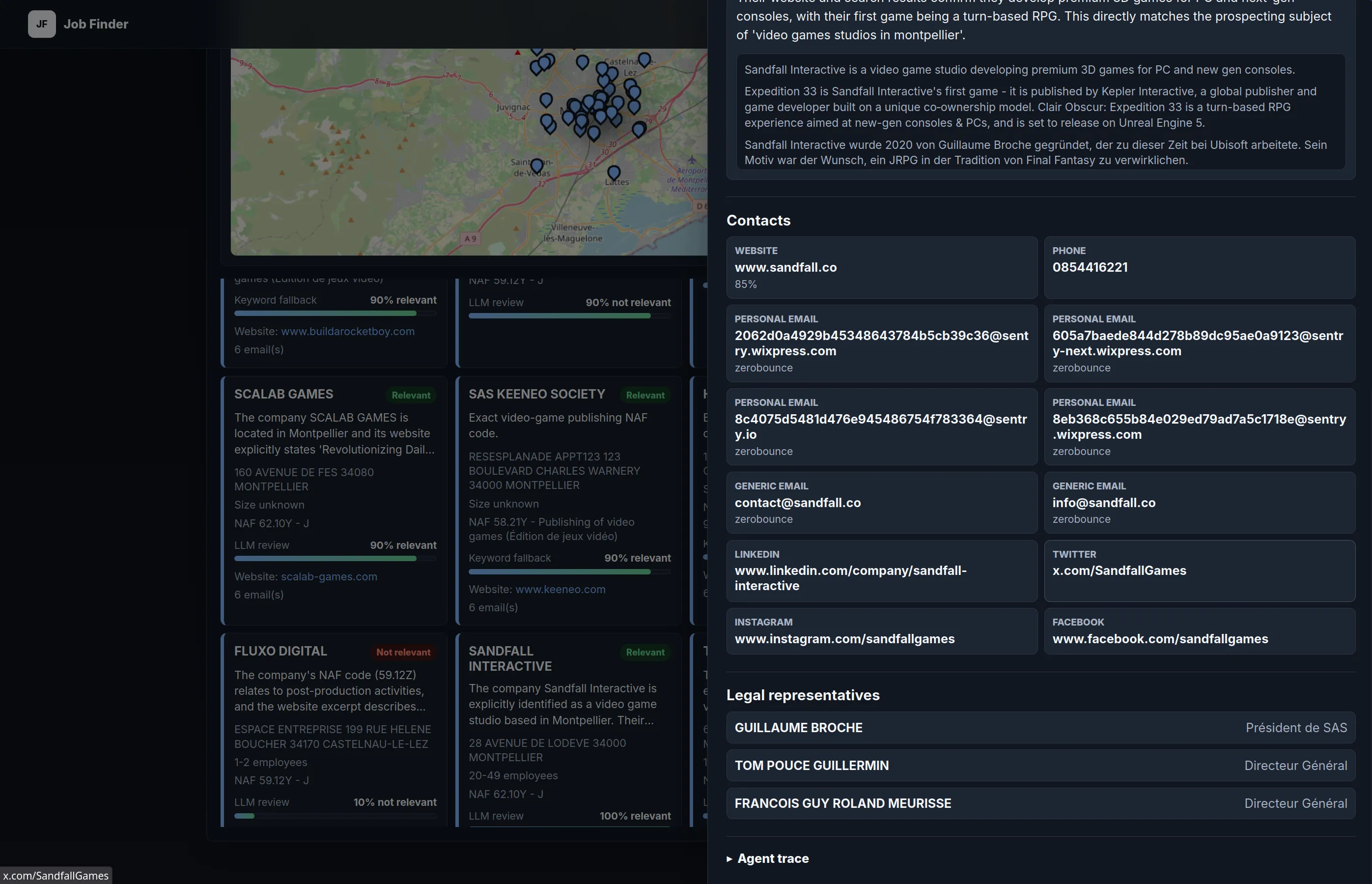The width and height of the screenshot is (1372, 884).
Task: Open www.buildarocketboy.com website link
Action: tap(347, 331)
